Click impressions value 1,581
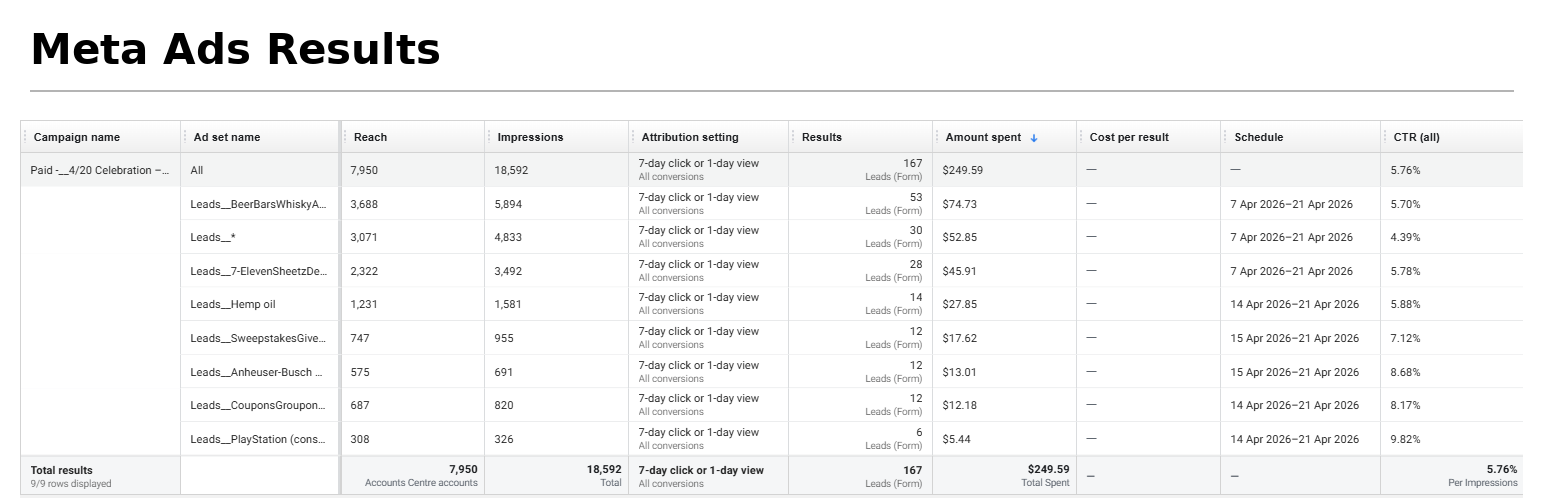This screenshot has height=498, width=1543. 508,304
